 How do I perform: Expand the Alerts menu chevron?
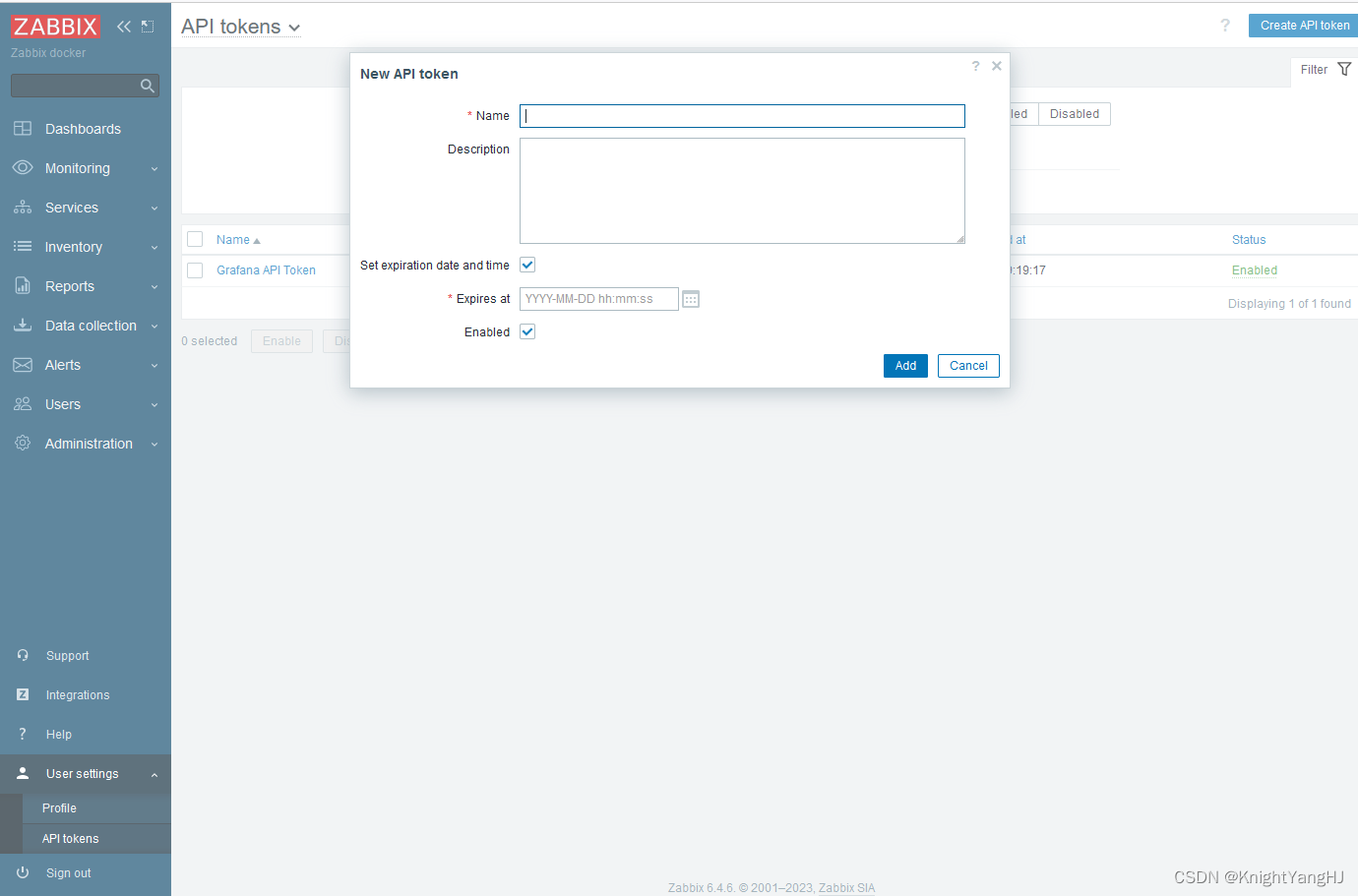coord(154,366)
